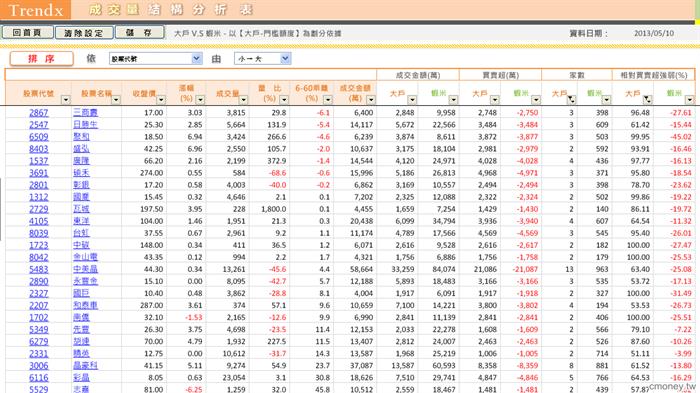Screen dimensions: 700x393
Task: Open 蝦米 filter under 相對買賣超強弱(%) group
Action: coord(690,100)
